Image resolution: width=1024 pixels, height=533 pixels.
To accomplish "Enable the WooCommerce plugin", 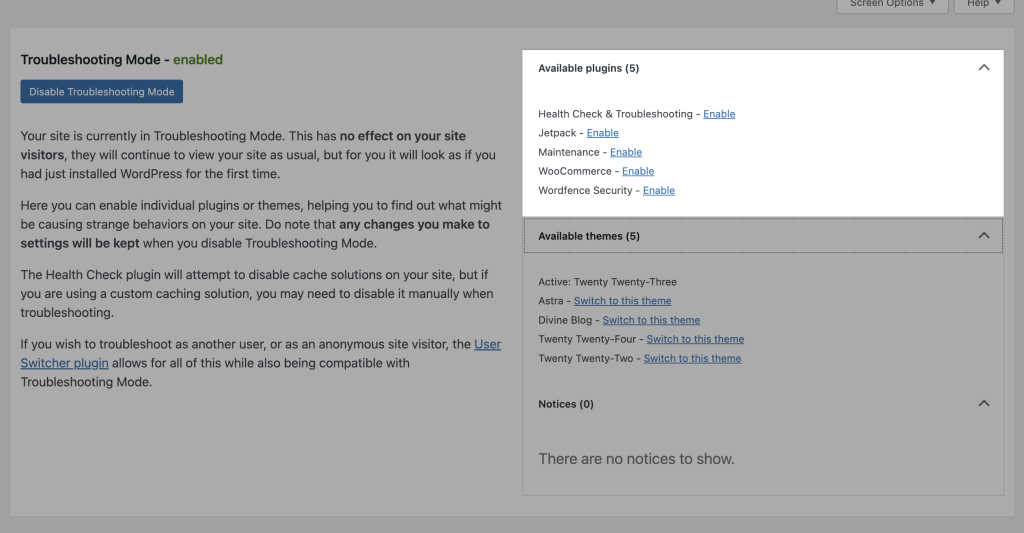I will (x=637, y=171).
